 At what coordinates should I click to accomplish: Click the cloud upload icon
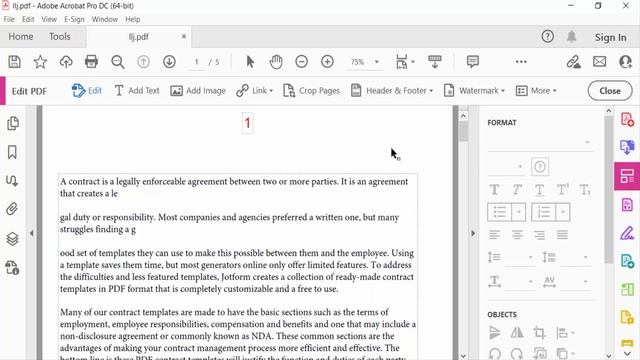click(x=66, y=62)
